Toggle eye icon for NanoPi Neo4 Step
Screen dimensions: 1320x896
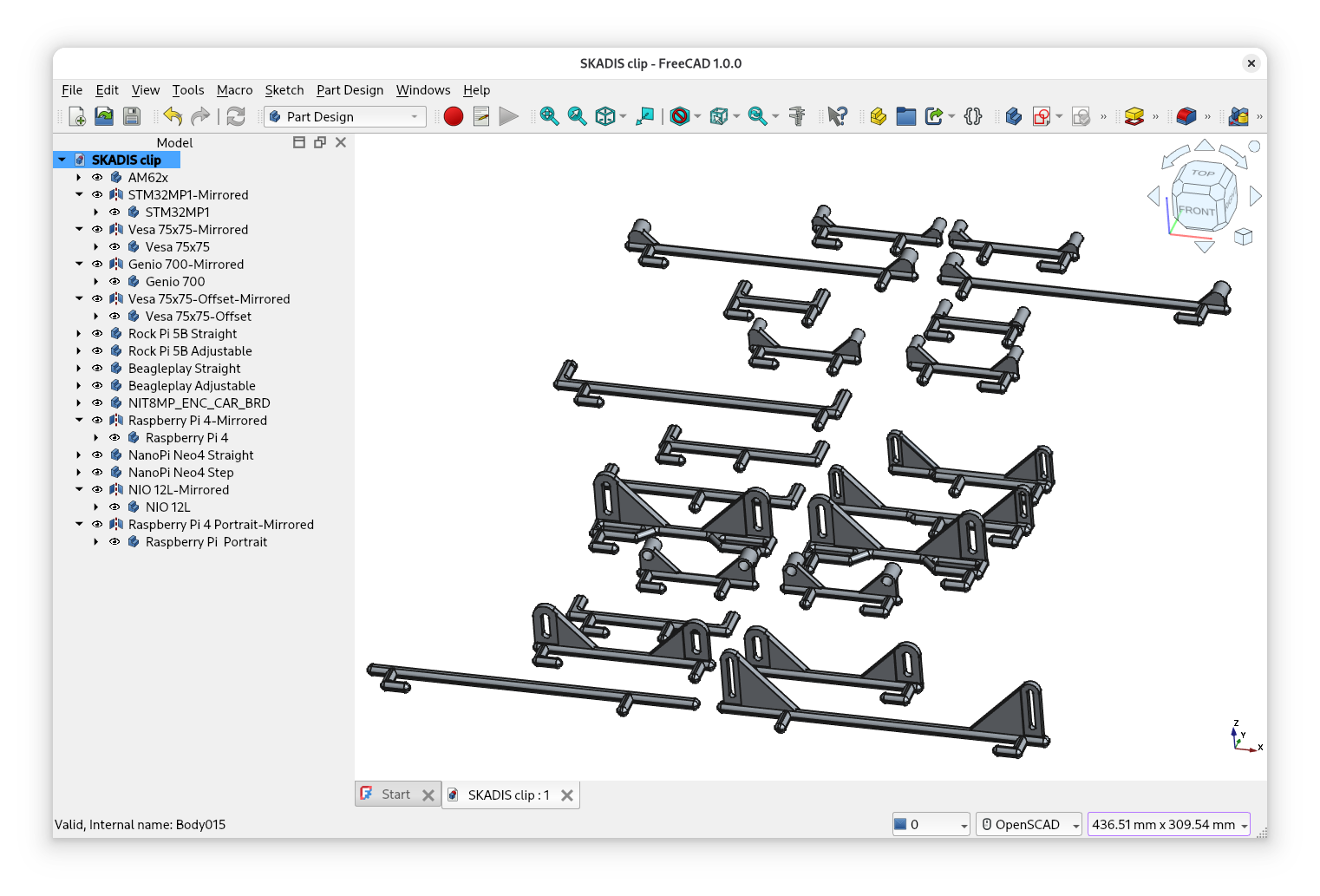[x=97, y=473]
